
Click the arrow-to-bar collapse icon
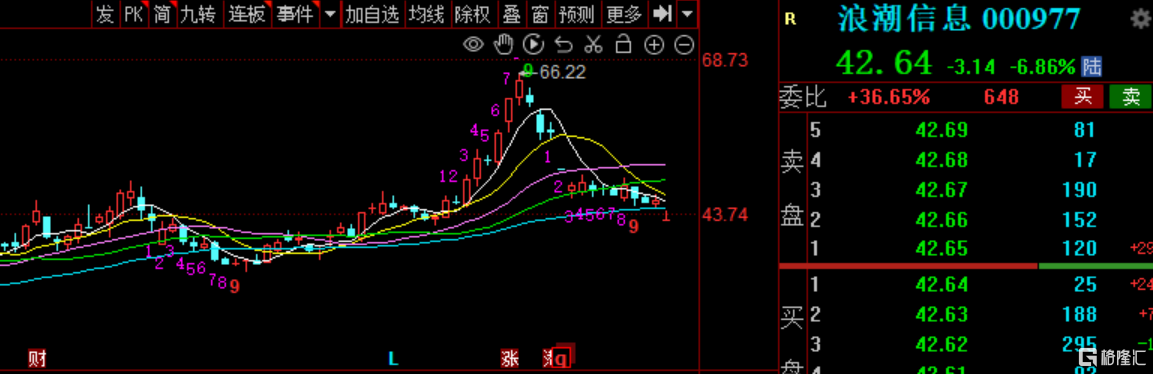coord(663,13)
